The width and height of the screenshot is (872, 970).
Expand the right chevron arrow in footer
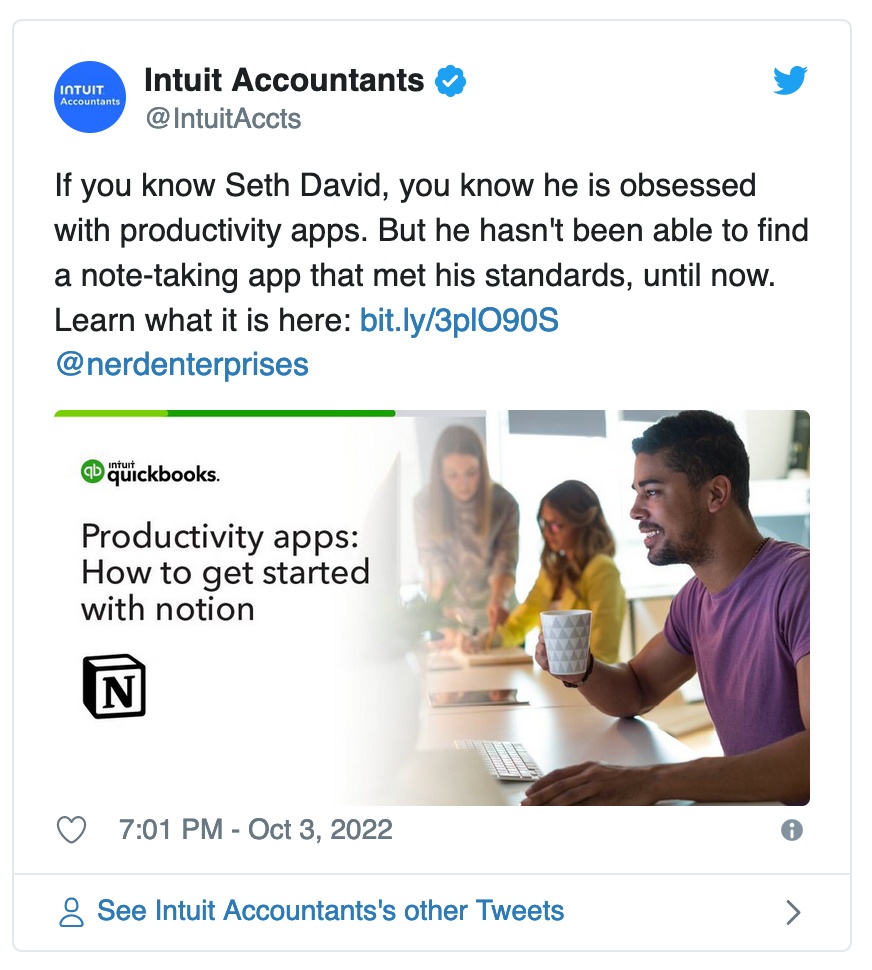click(793, 912)
